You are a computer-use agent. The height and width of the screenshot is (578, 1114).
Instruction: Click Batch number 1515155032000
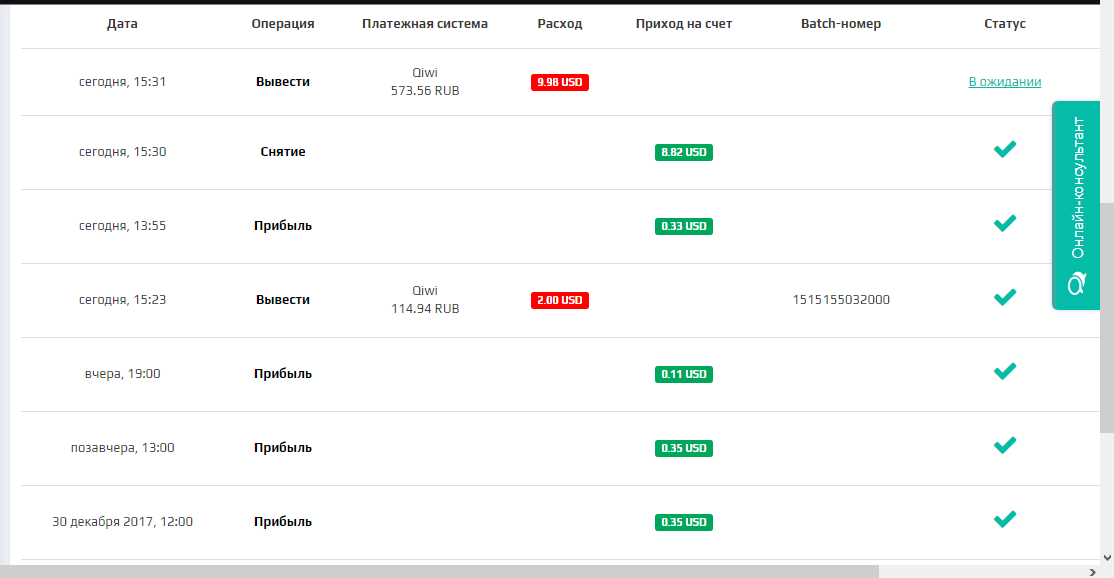click(x=841, y=300)
